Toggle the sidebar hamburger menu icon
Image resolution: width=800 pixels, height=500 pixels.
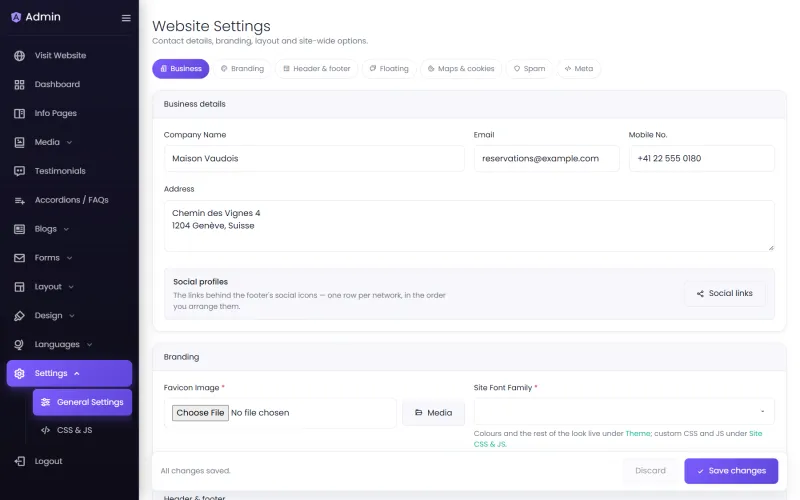[126, 18]
